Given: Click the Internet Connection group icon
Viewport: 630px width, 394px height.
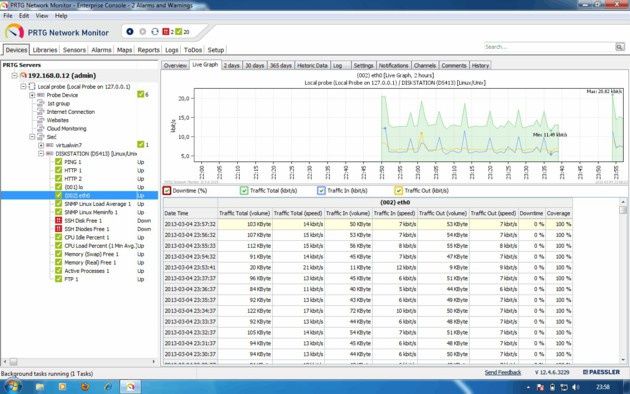Looking at the screenshot, I should 41,112.
